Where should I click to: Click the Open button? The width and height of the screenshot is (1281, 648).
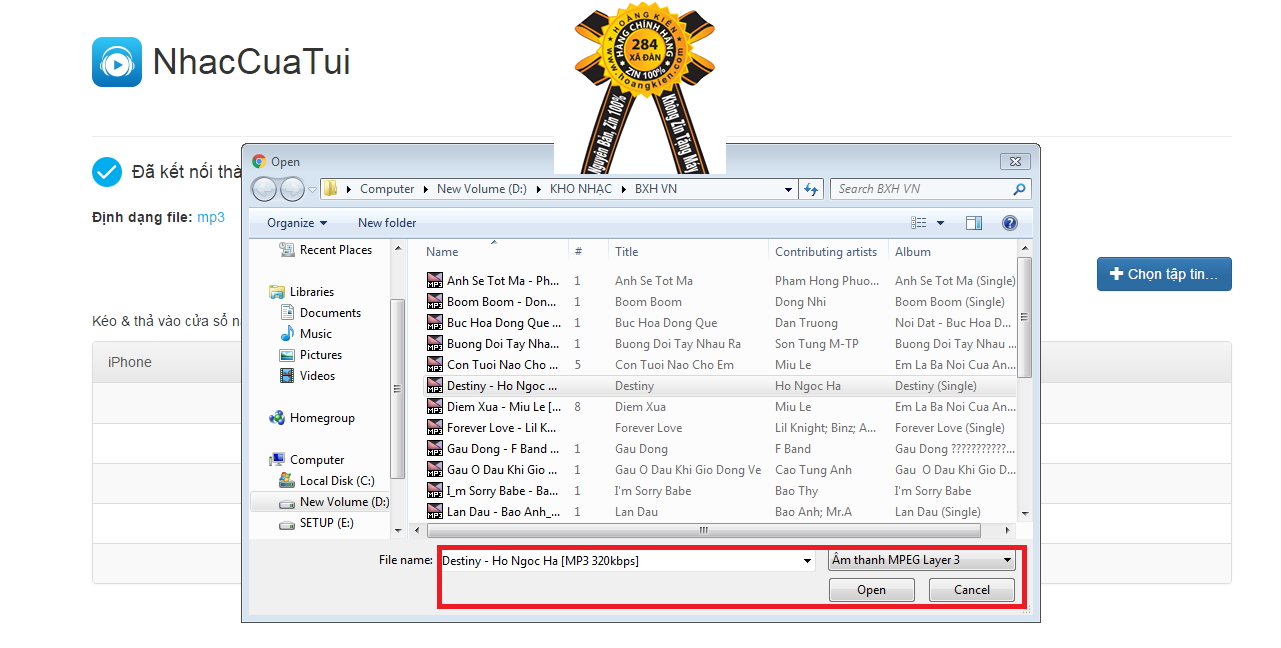871,590
